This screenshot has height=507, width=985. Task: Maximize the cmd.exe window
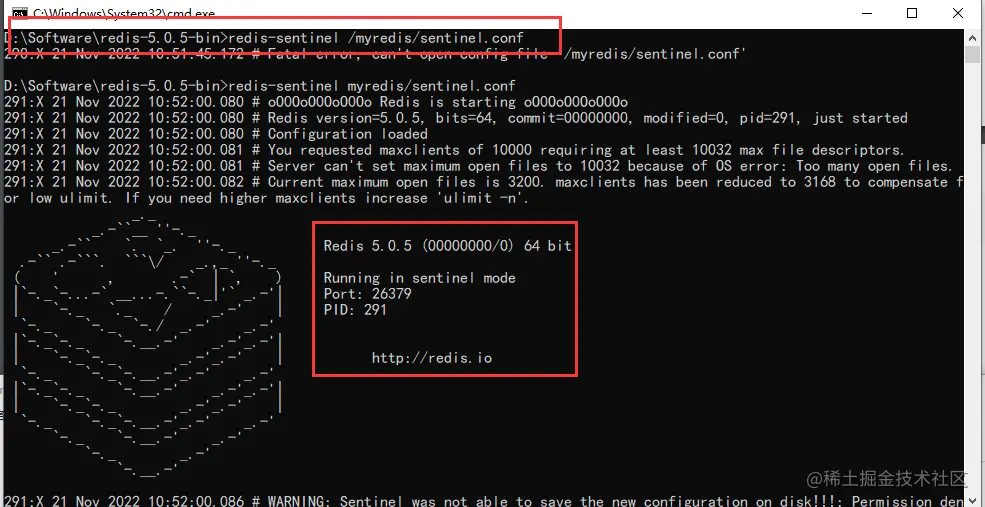(912, 13)
